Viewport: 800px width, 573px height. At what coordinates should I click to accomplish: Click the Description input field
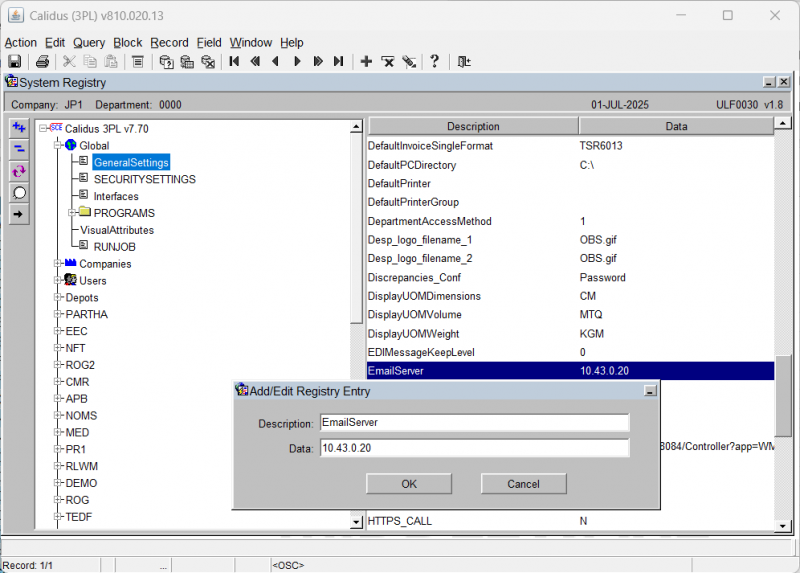pos(474,422)
